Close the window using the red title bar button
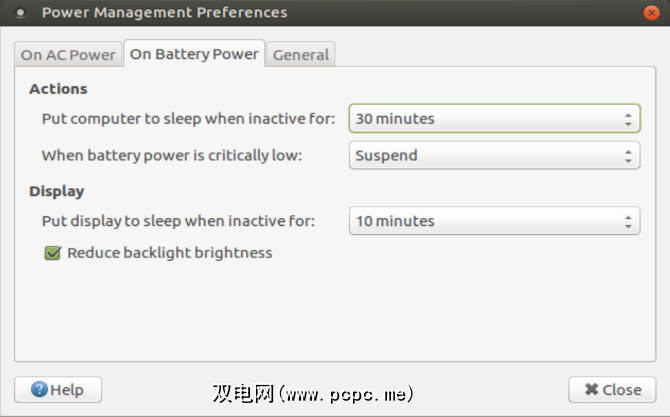Image resolution: width=670 pixels, height=417 pixels. (650, 13)
